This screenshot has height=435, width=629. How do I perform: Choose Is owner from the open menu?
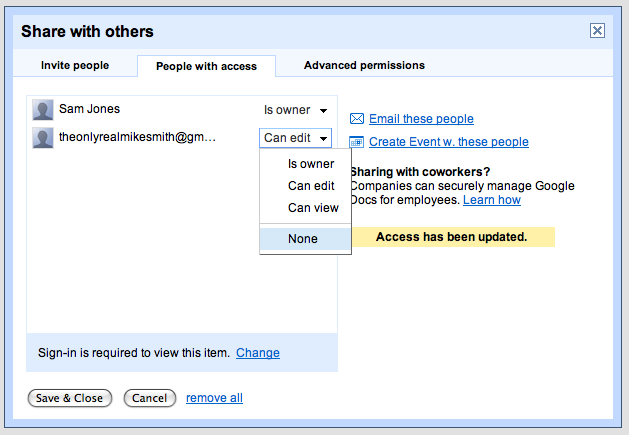pos(306,164)
